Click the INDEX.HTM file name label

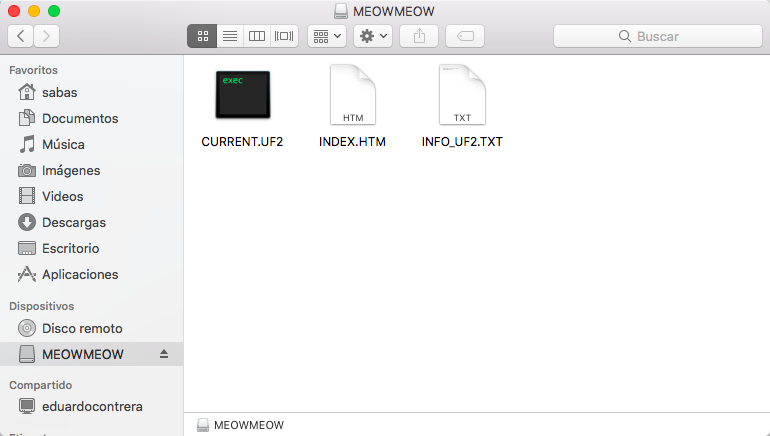352,142
